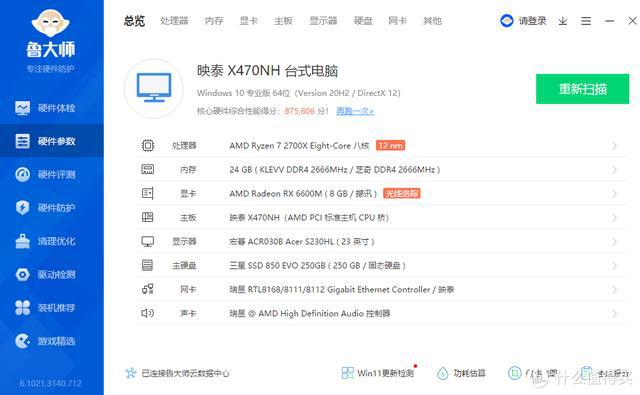Switch to the 其他 tab
640x395 pixels.
tap(432, 21)
